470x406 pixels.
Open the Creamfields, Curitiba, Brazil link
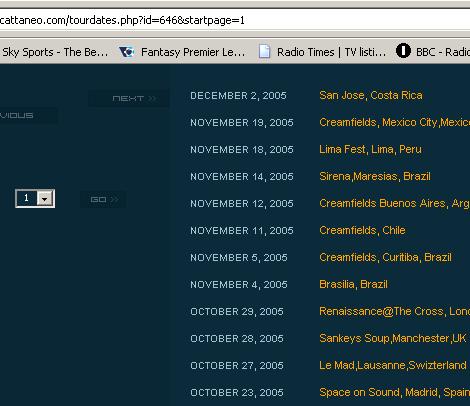coord(385,257)
